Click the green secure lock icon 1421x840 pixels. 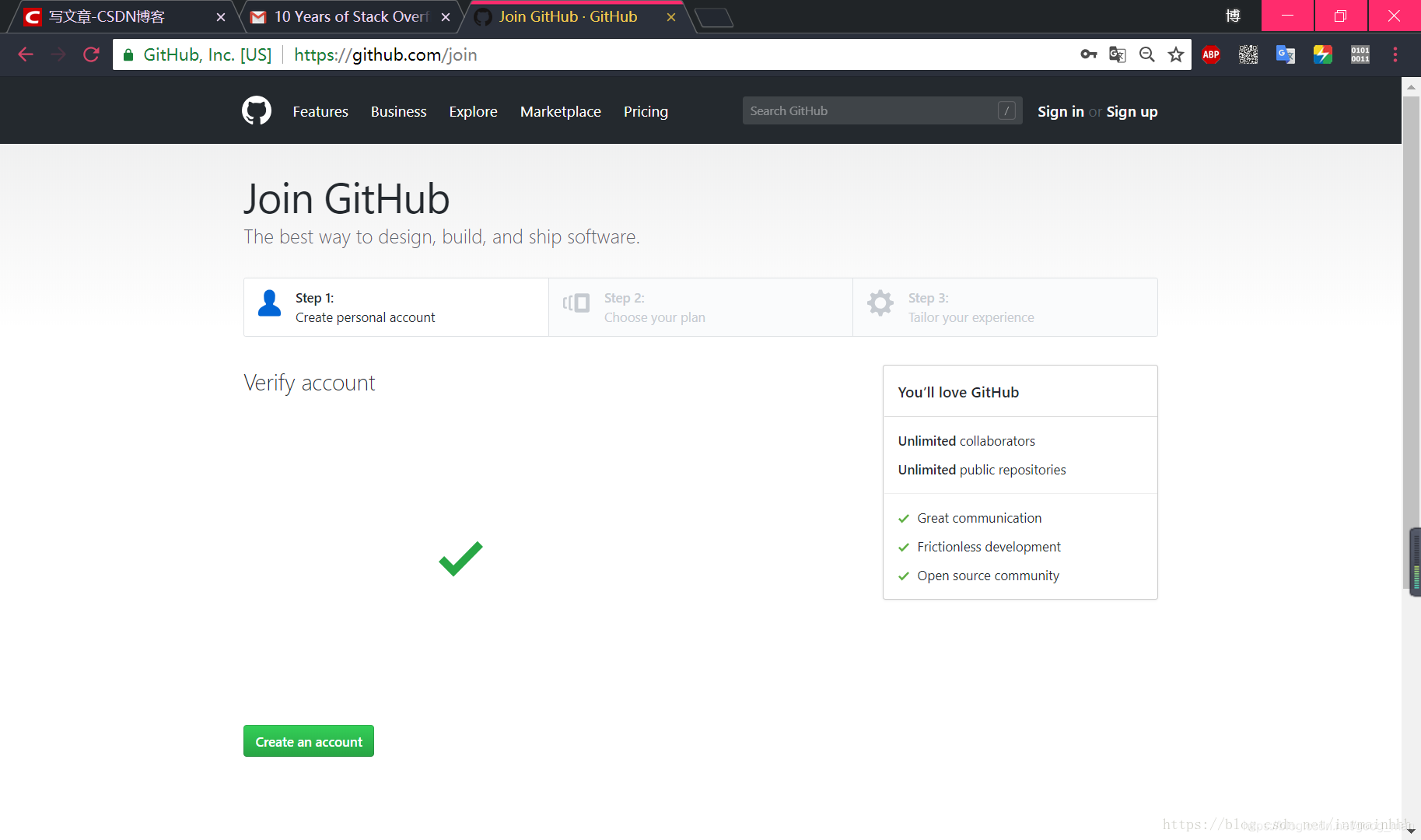[x=128, y=54]
